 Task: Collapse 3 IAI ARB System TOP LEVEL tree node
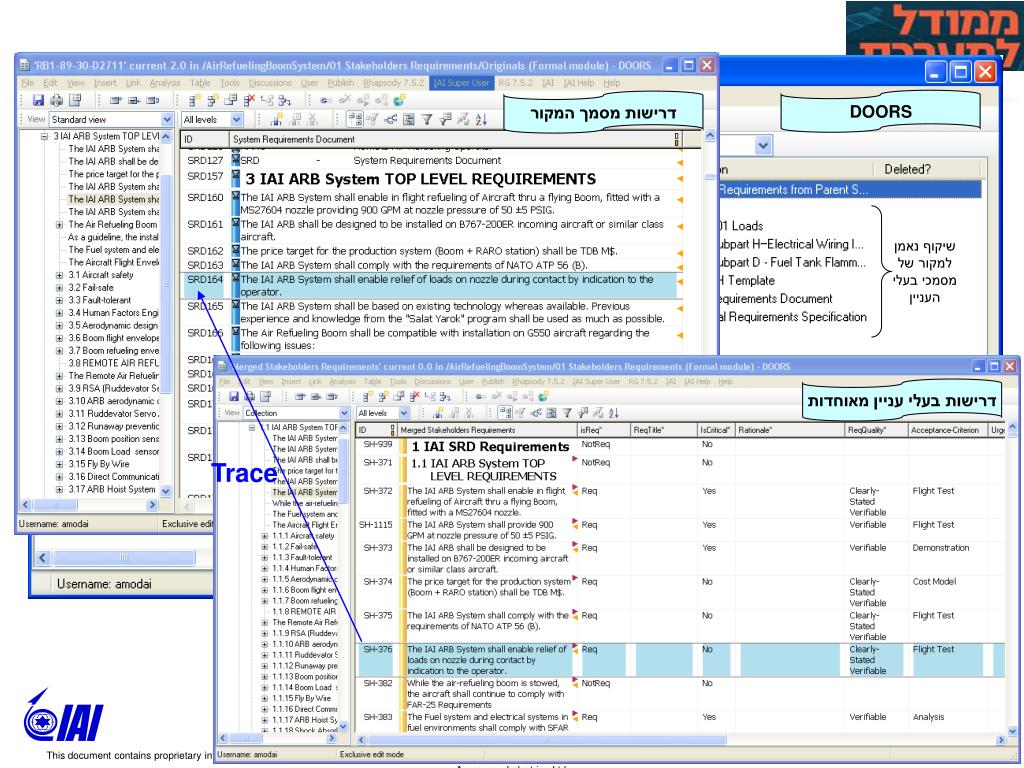click(44, 136)
